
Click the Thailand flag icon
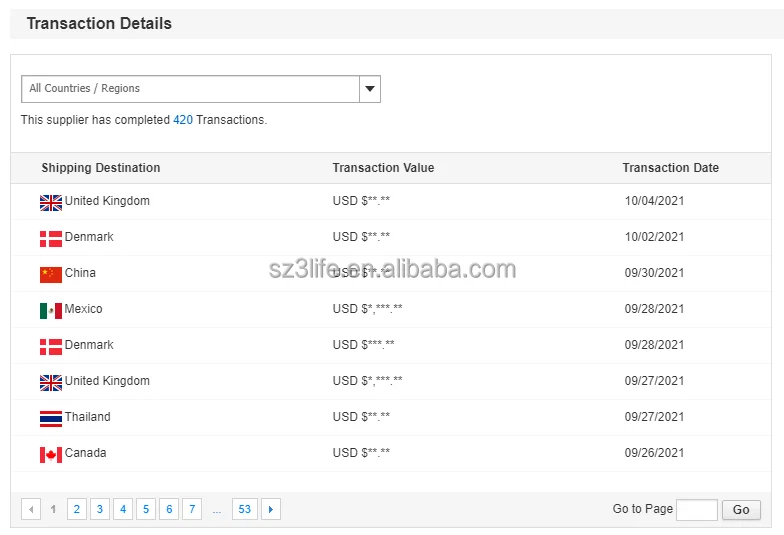pos(51,418)
